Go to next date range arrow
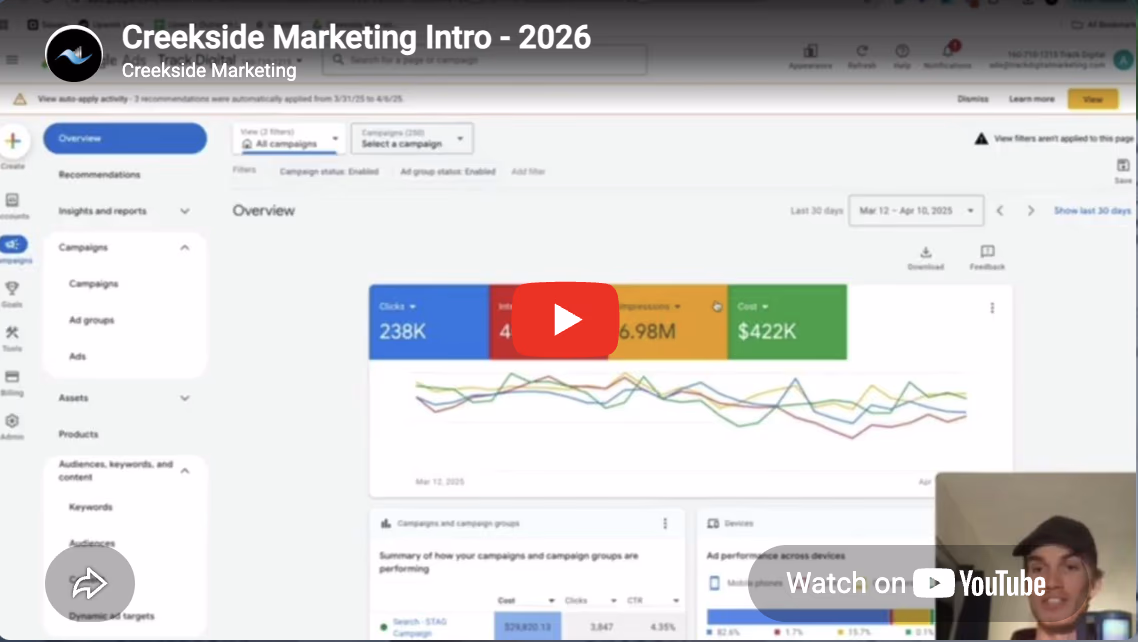1138x642 pixels. [1031, 210]
